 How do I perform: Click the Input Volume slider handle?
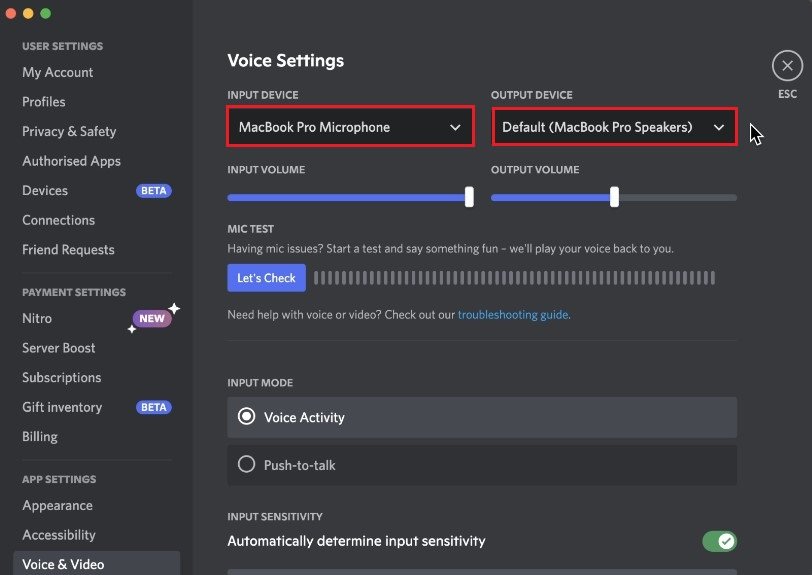[469, 197]
